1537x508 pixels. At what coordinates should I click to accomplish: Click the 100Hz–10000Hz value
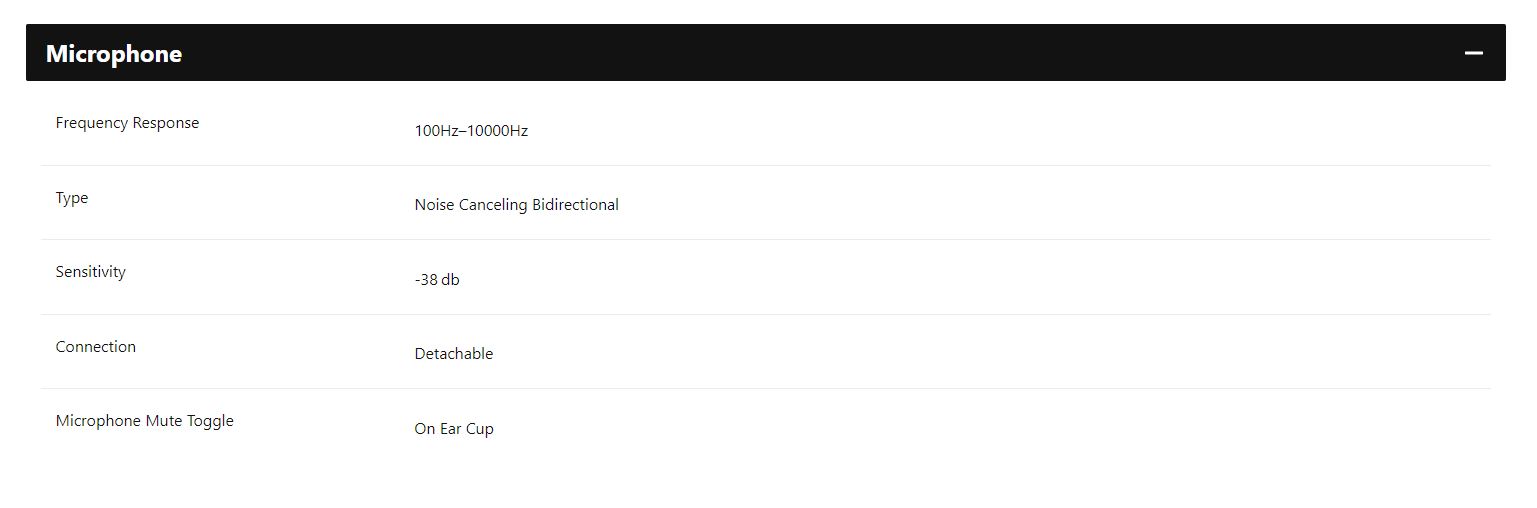pos(471,131)
